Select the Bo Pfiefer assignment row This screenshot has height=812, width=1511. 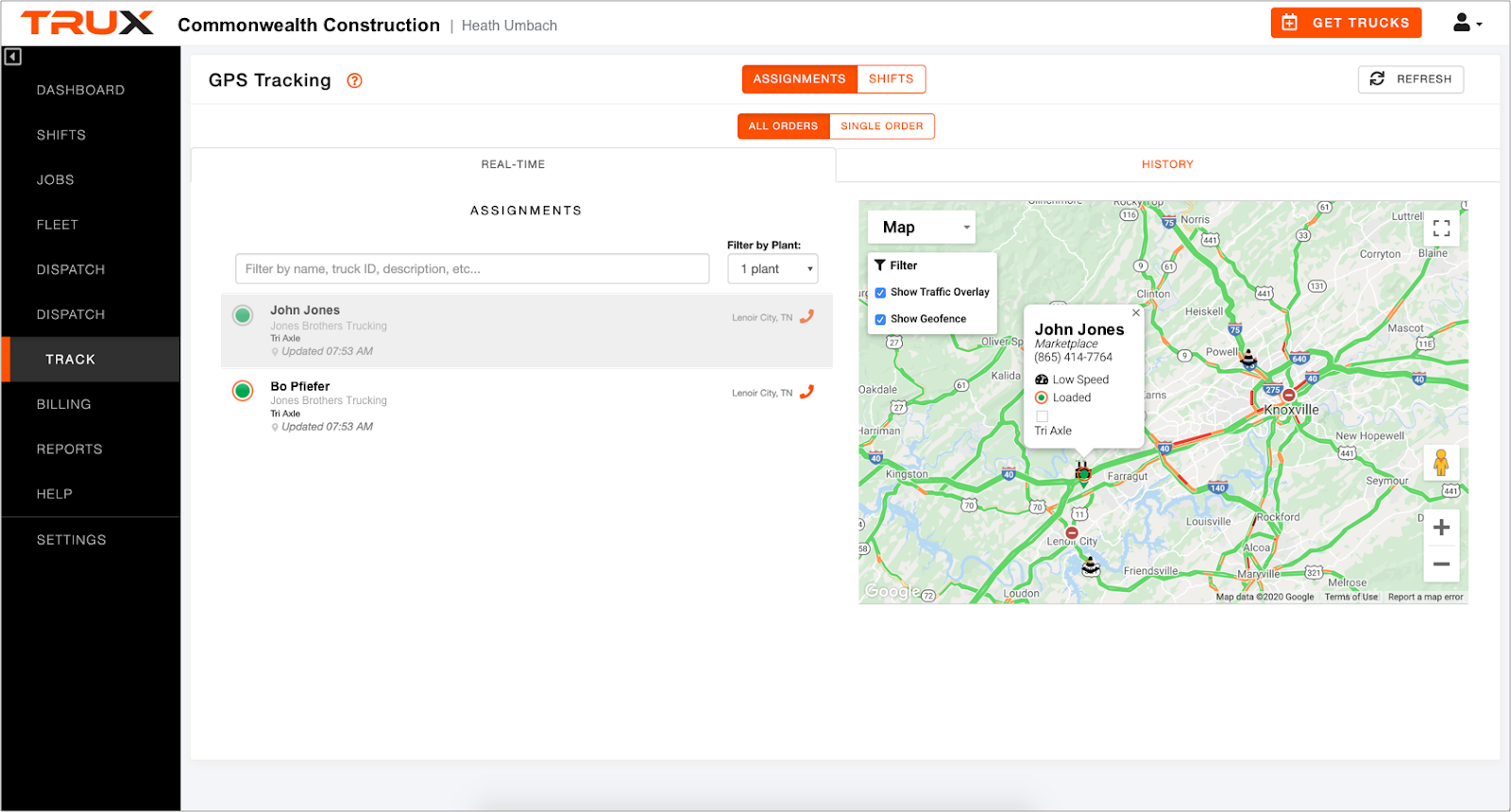[x=527, y=406]
